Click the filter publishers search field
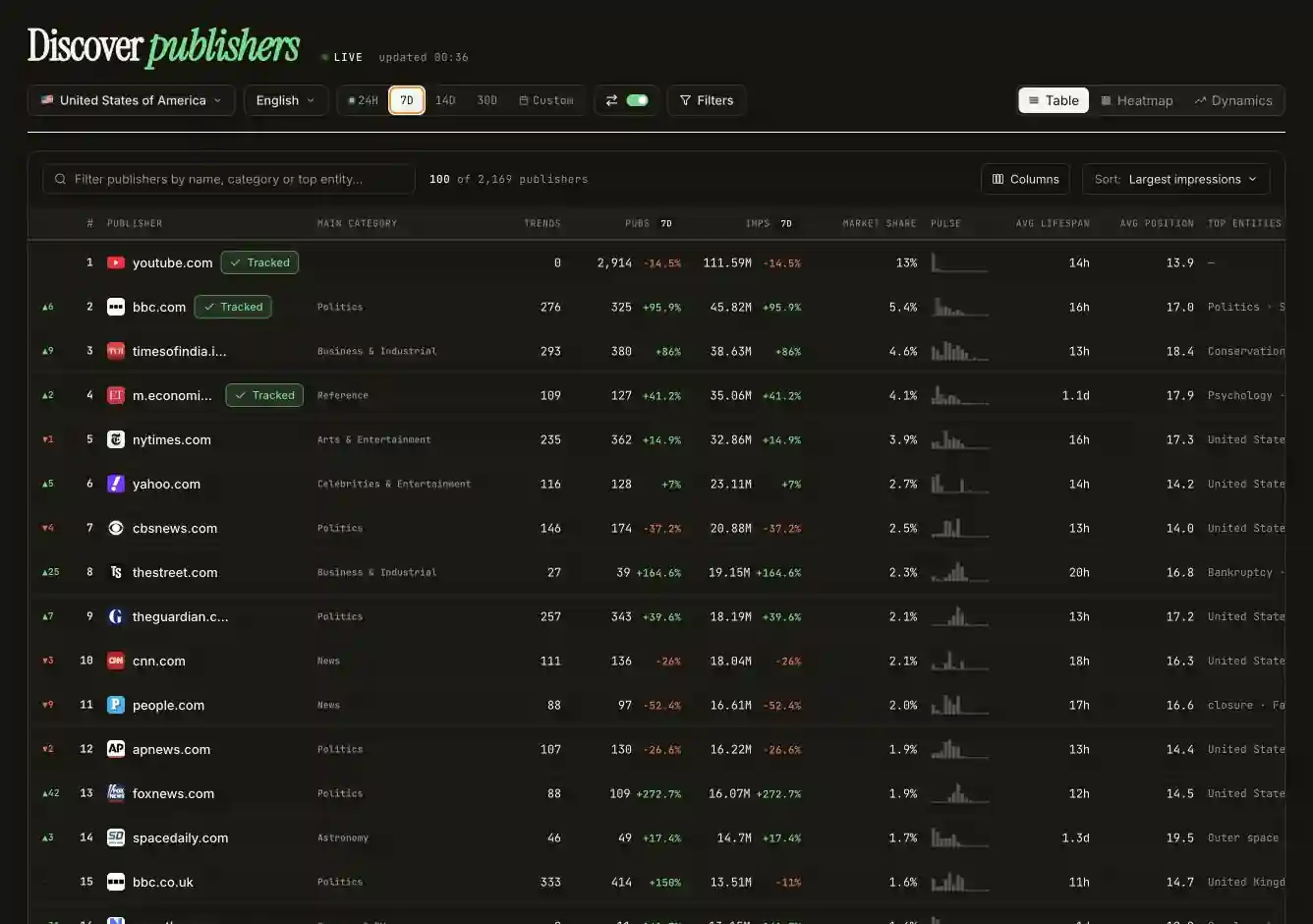The image size is (1313, 924). [229, 179]
